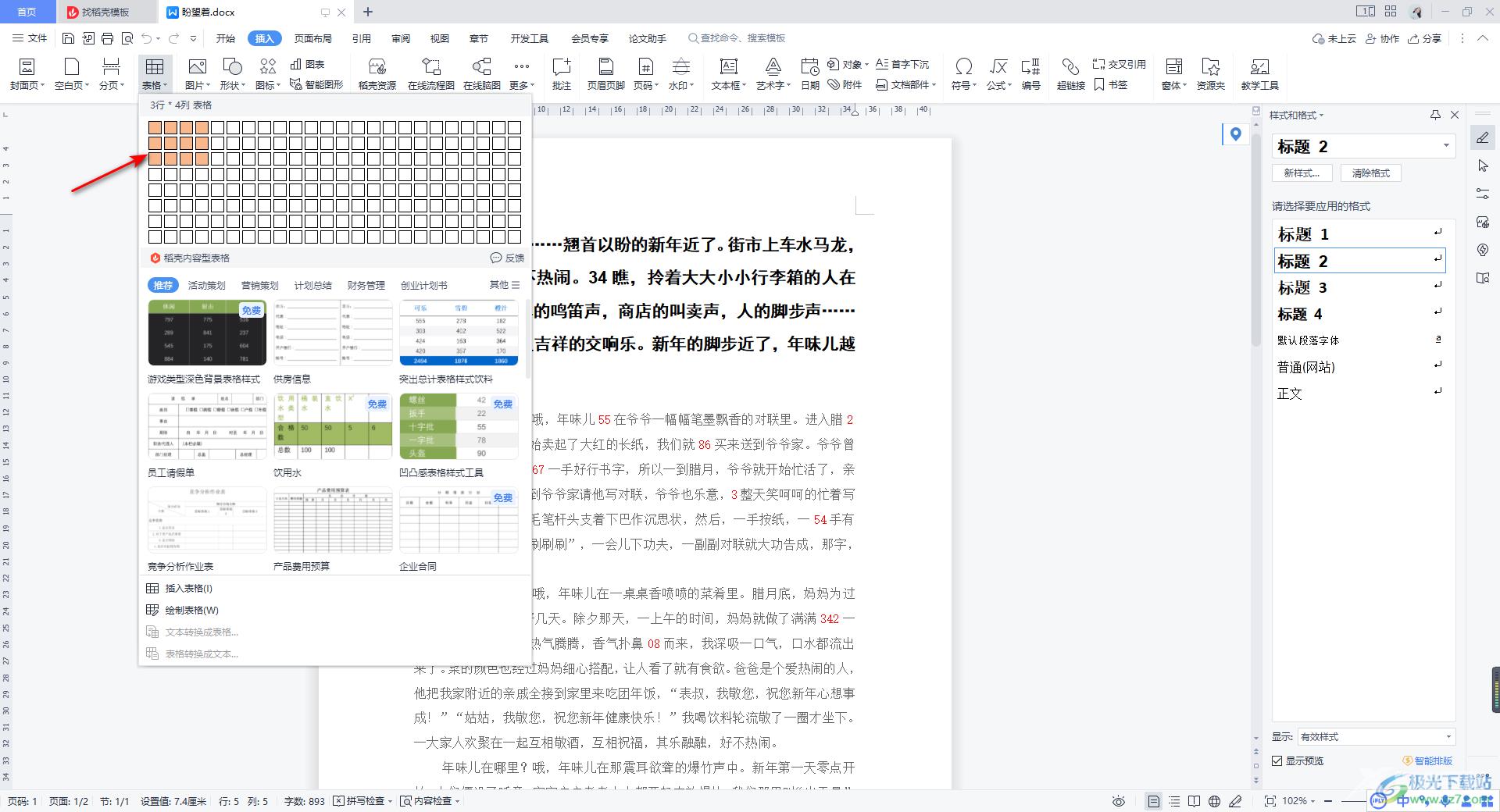Open the Shapes (形状) tool

(x=232, y=73)
